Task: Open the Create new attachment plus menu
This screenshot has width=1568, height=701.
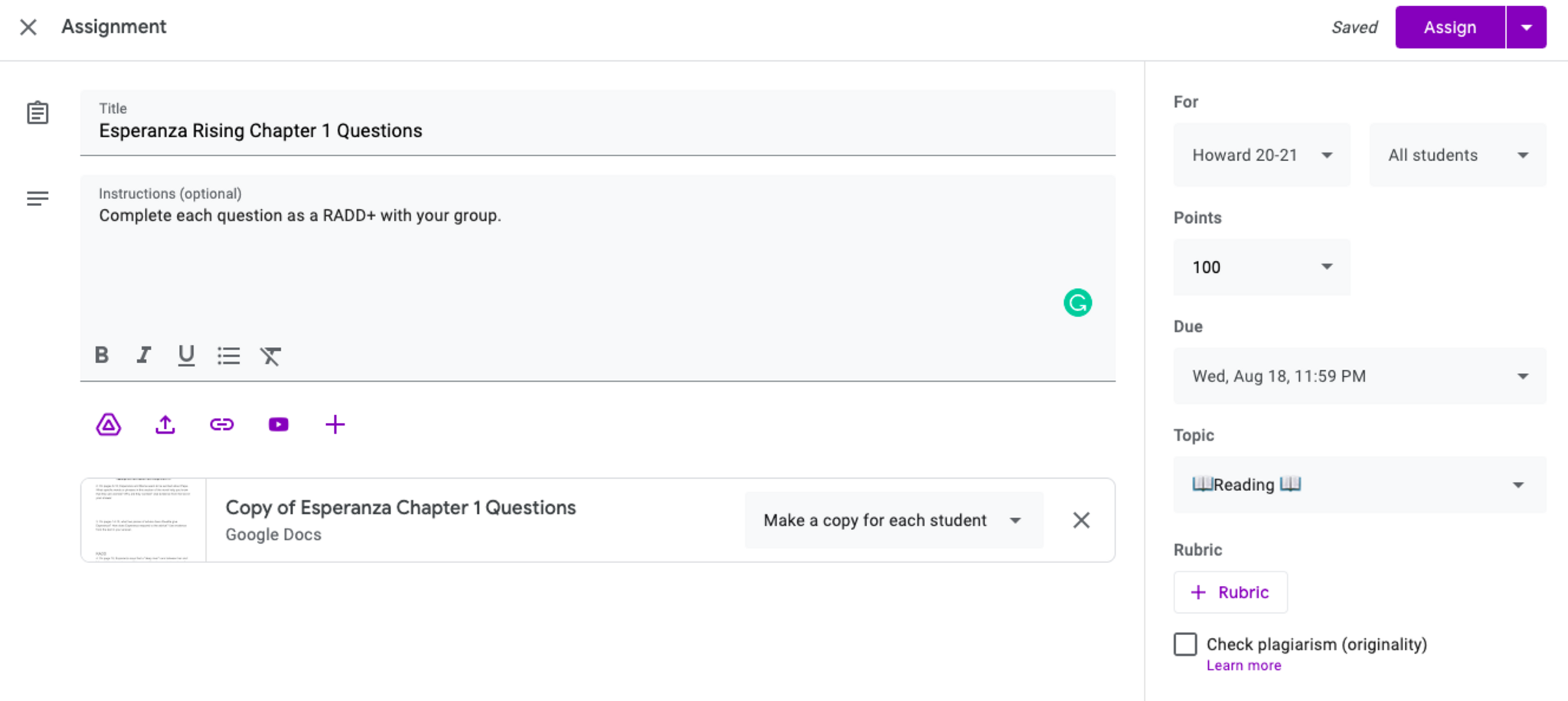Action: (x=335, y=424)
